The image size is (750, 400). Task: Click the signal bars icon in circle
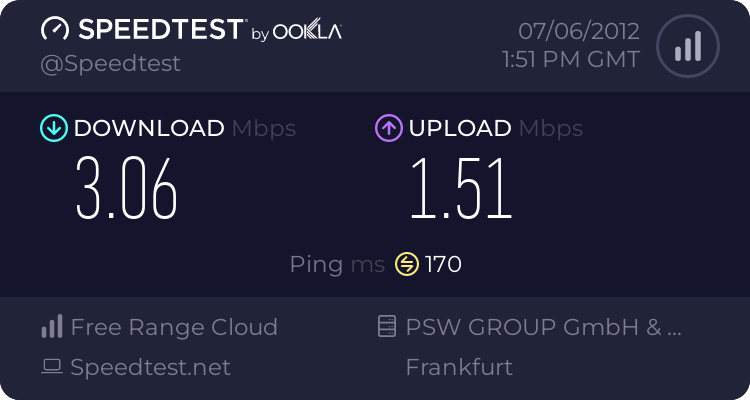[x=687, y=46]
